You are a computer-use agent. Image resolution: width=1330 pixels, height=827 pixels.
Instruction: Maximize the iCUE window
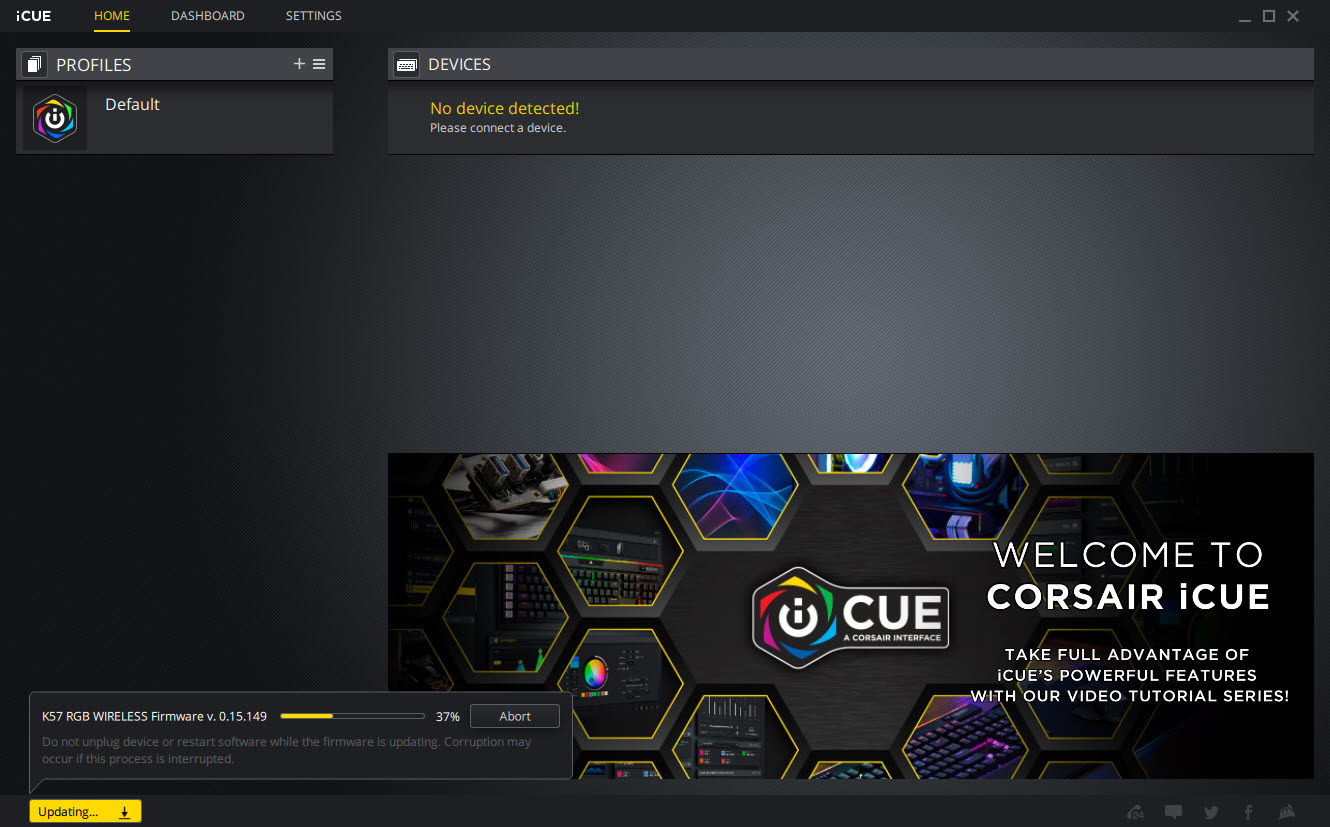(1269, 16)
